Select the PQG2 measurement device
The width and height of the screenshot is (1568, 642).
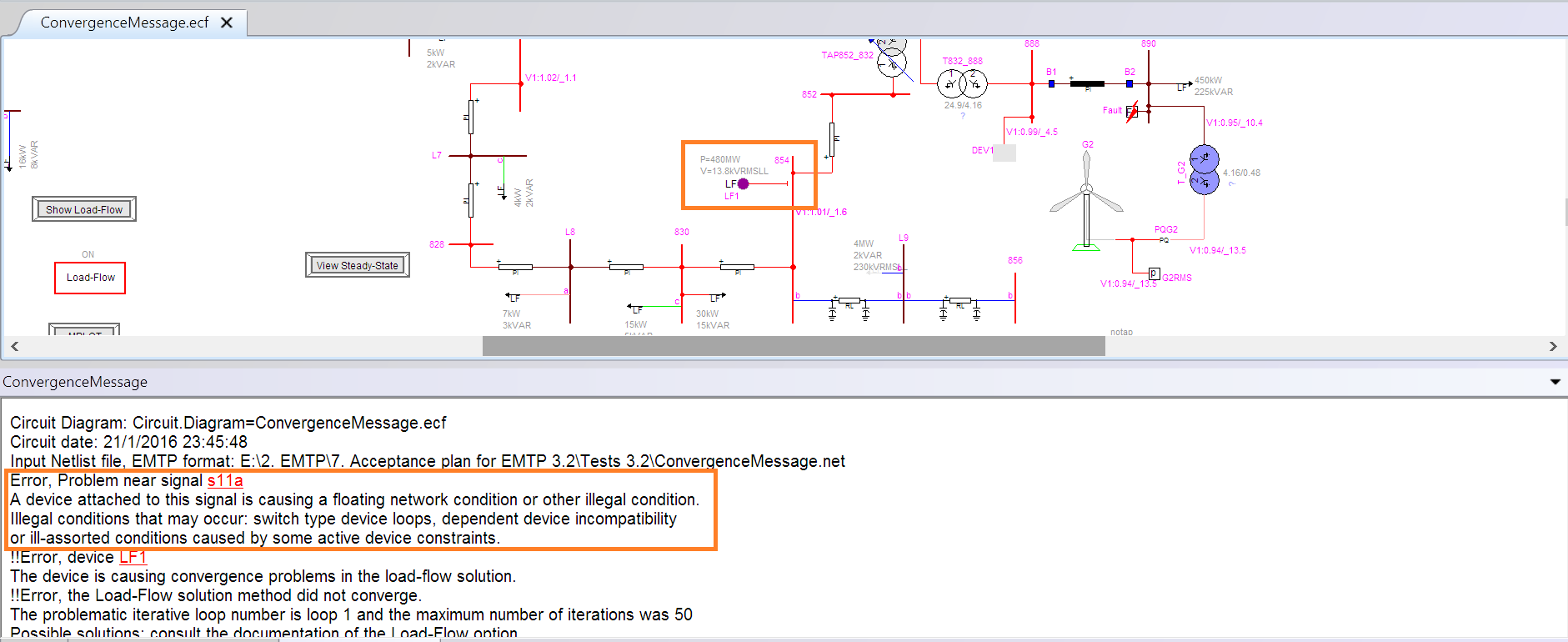click(x=1164, y=240)
